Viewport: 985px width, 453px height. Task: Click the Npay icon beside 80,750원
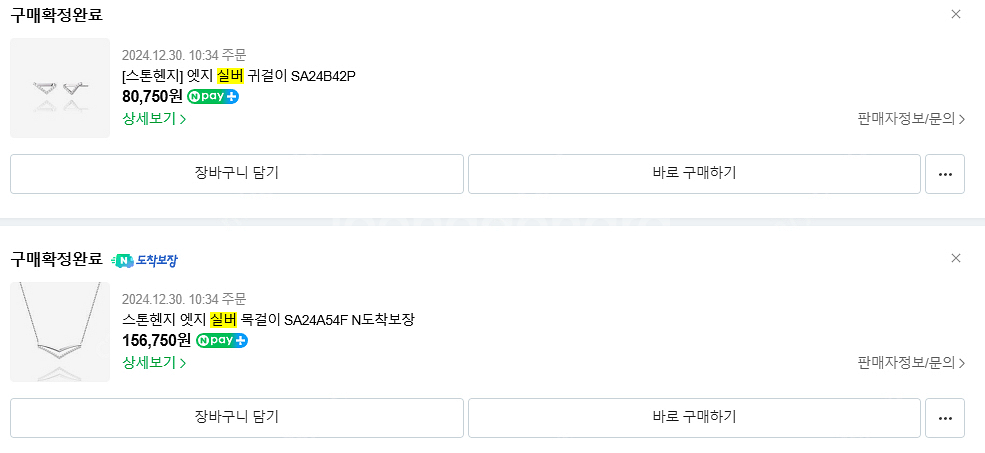[213, 97]
